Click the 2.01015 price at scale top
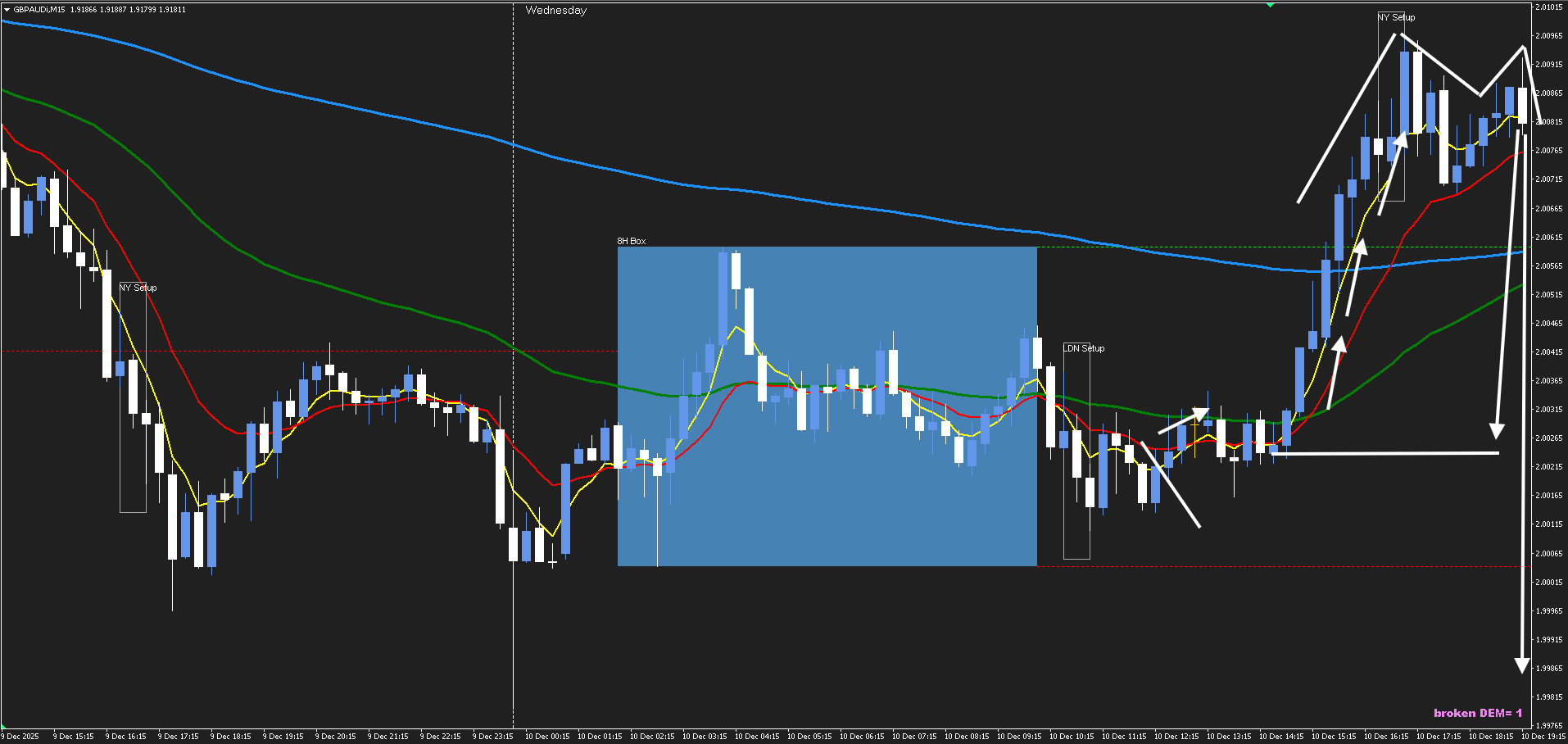This screenshot has height=744, width=1568. [1548, 7]
